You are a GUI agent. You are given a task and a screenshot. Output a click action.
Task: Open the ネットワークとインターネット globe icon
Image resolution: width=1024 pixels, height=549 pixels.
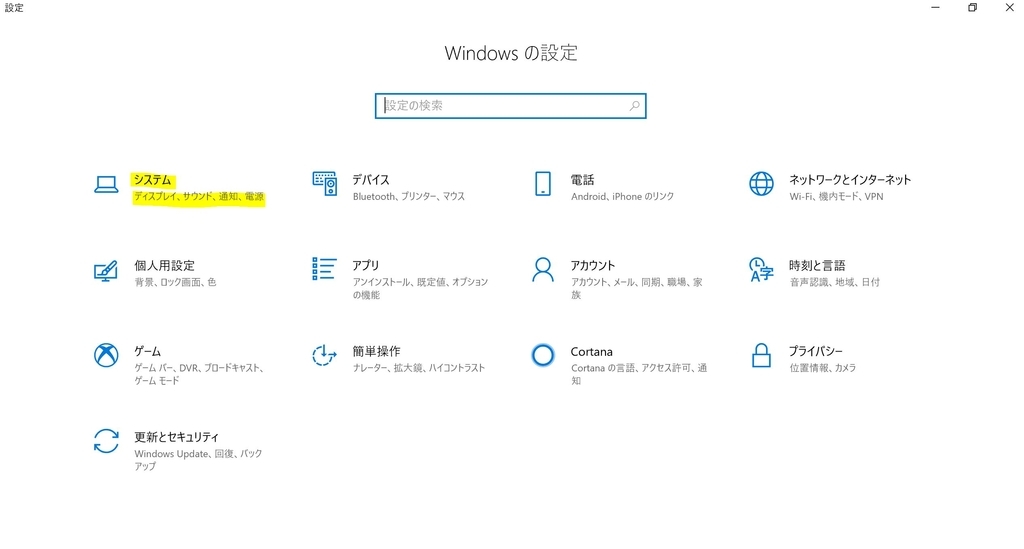point(761,184)
